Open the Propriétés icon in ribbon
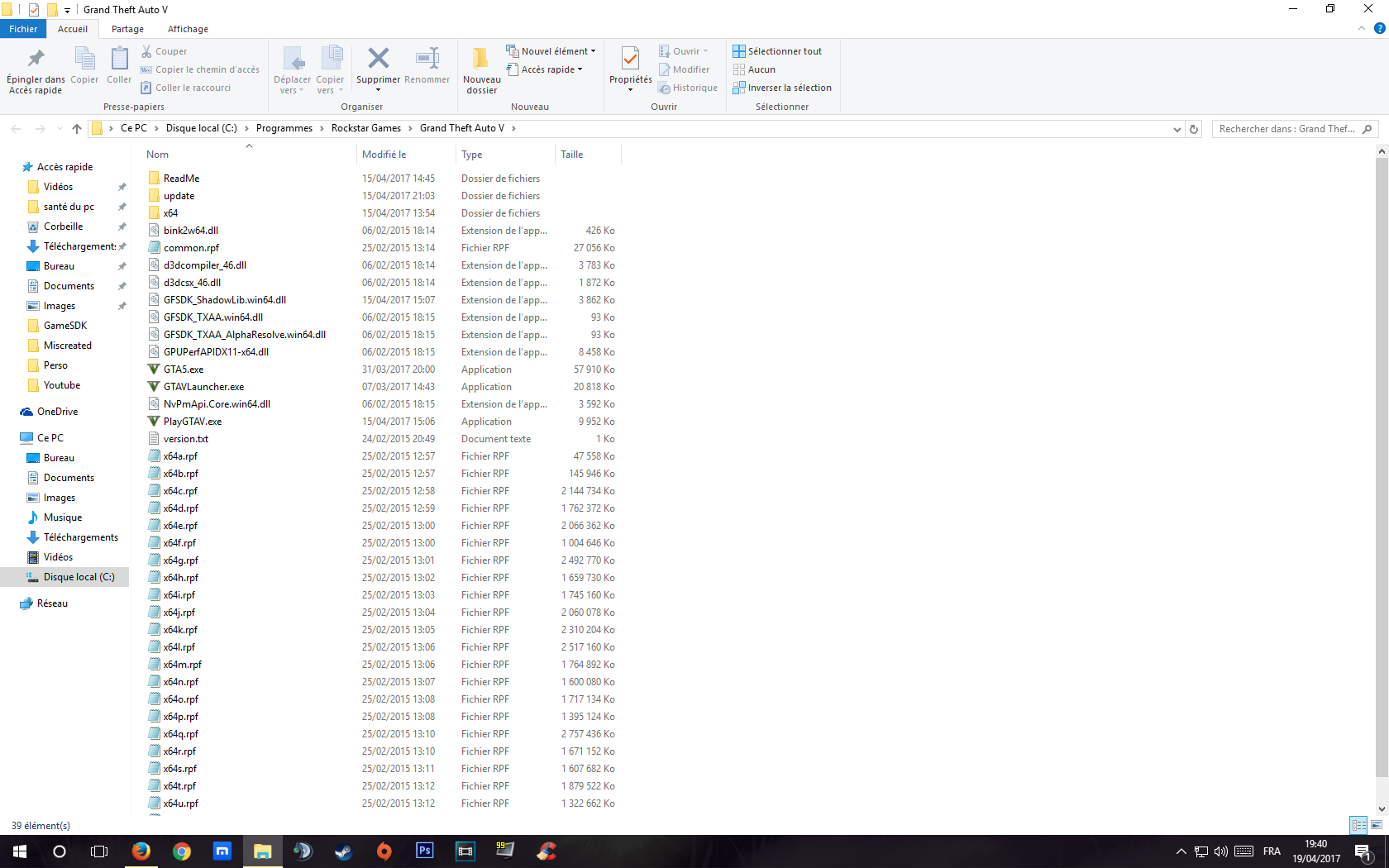The height and width of the screenshot is (868, 1389). pyautogui.click(x=630, y=58)
